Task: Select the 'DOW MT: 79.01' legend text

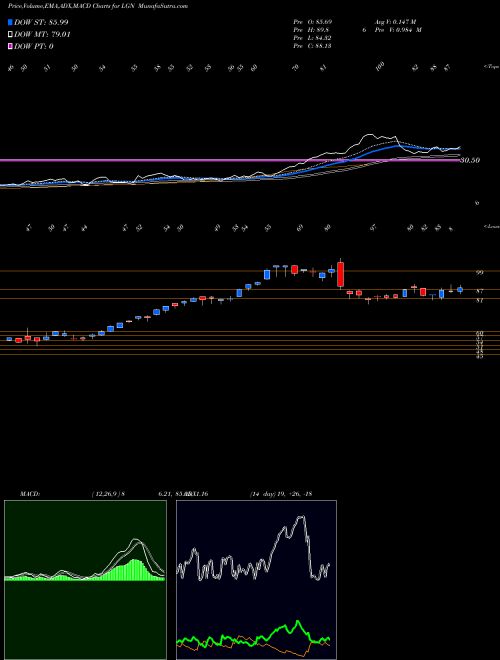Action: 42,34
